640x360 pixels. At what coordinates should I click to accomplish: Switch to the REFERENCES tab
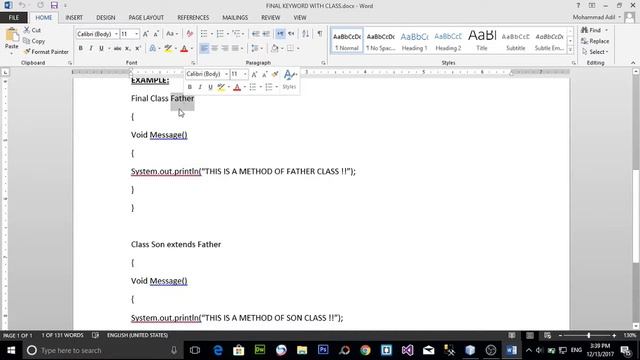[193, 18]
